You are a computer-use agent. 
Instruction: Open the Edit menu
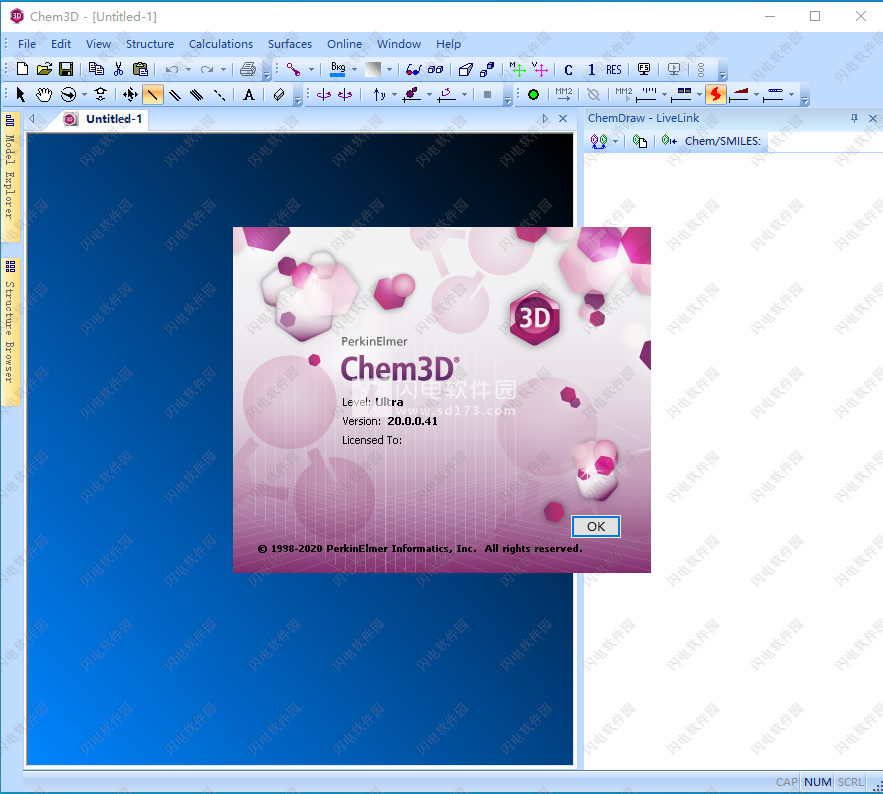coord(61,44)
